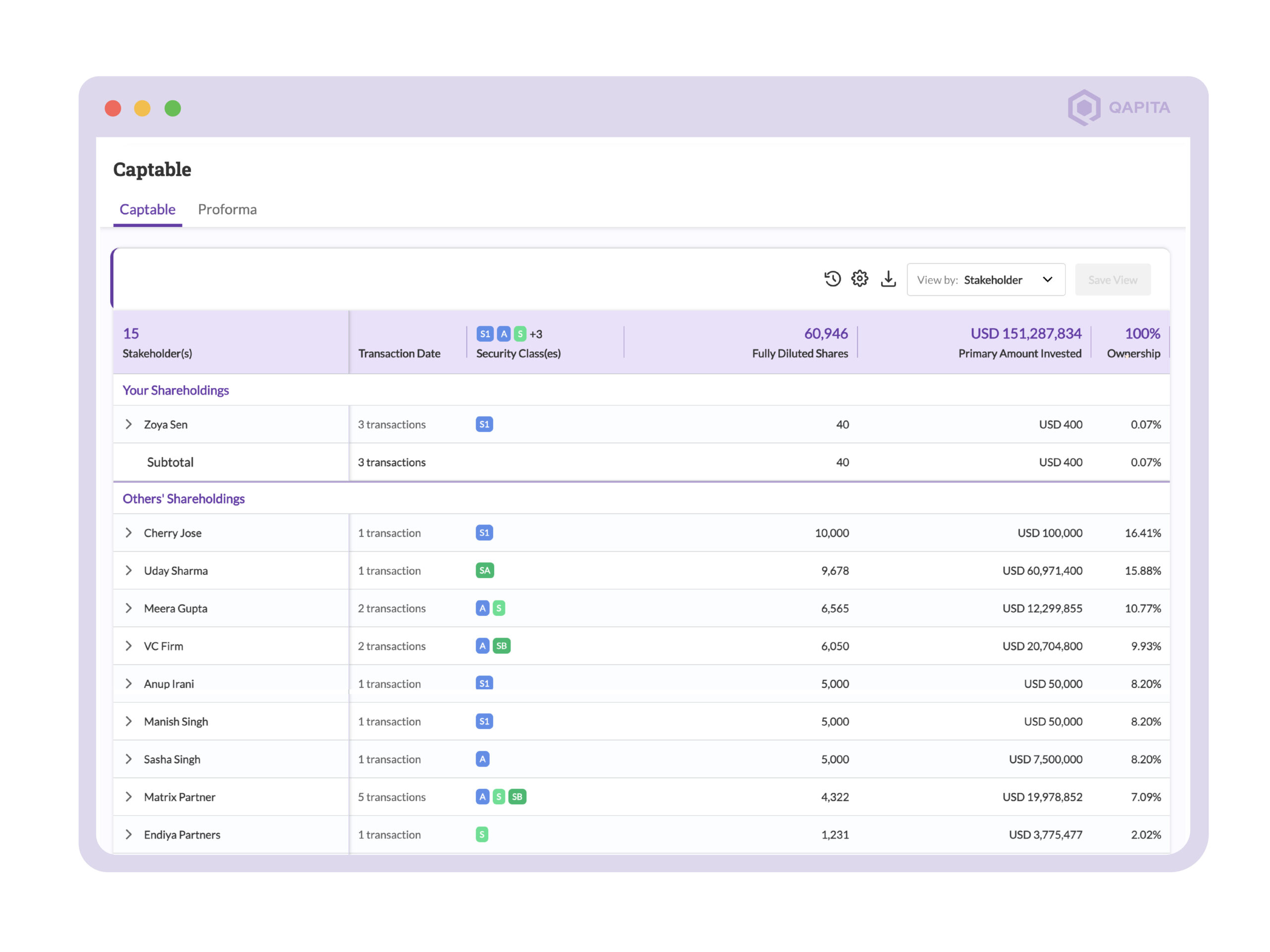Click Sasha Singh stakeholder name
Viewport: 1270px width, 952px height.
click(x=172, y=759)
